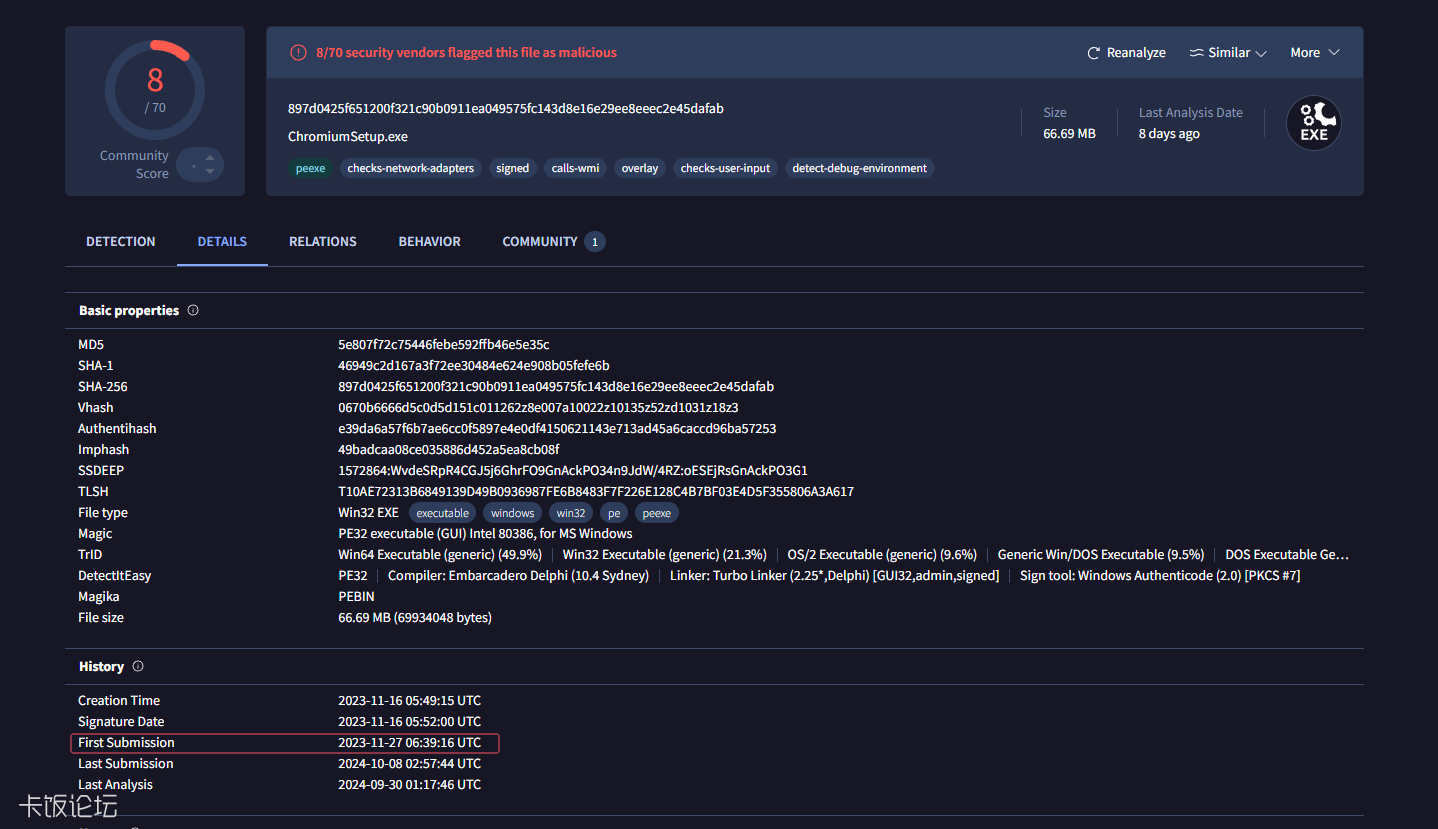Click the Creation Time value
Image resolution: width=1438 pixels, height=829 pixels.
410,701
